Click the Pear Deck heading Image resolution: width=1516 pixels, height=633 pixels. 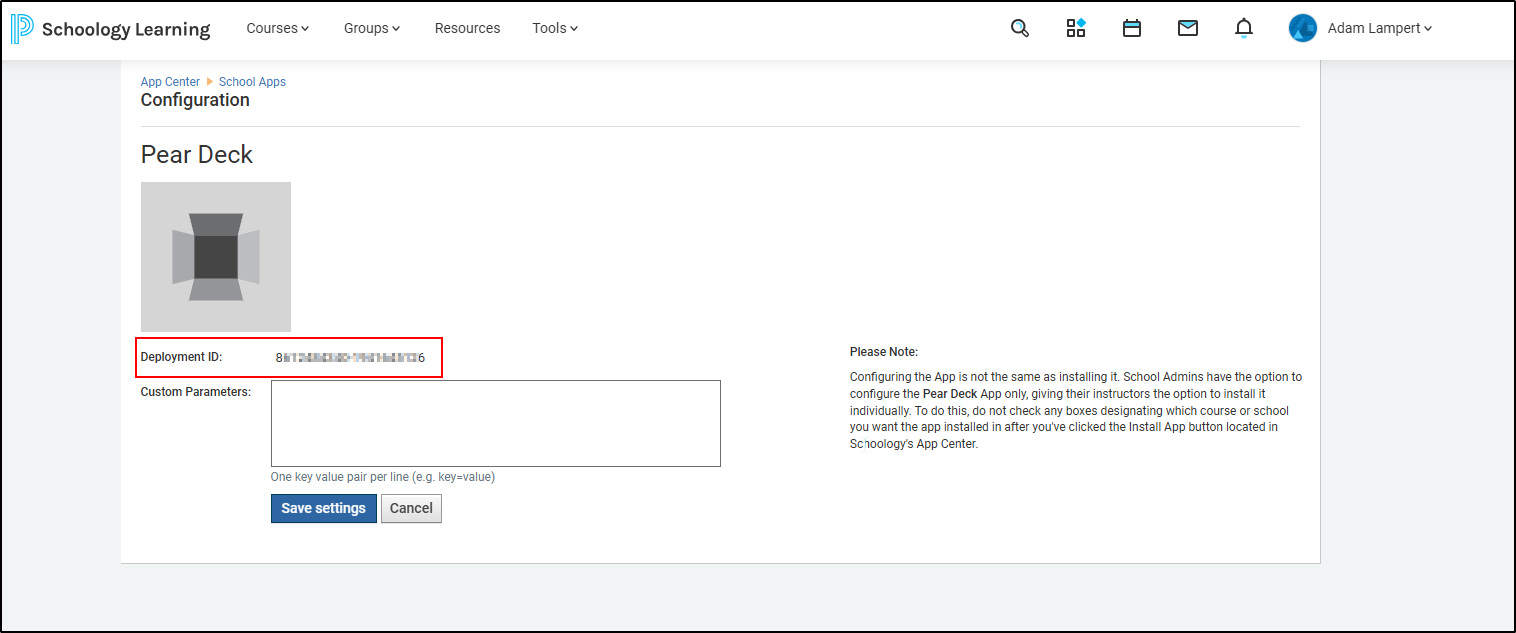(197, 155)
